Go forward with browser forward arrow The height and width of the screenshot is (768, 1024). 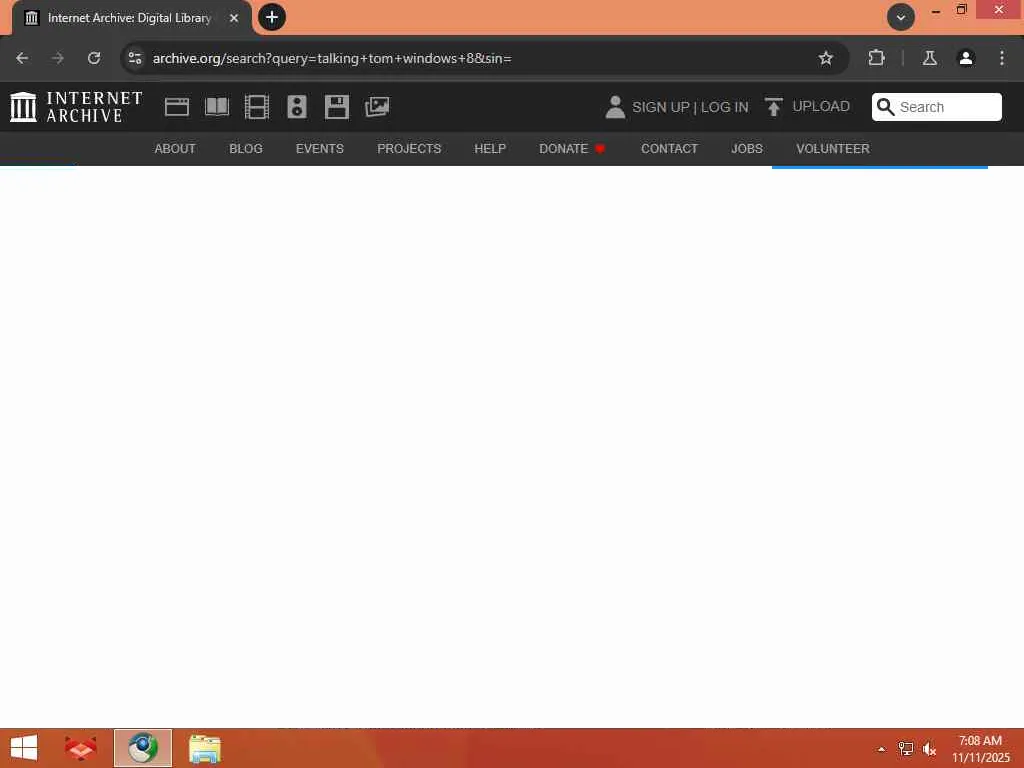click(57, 58)
